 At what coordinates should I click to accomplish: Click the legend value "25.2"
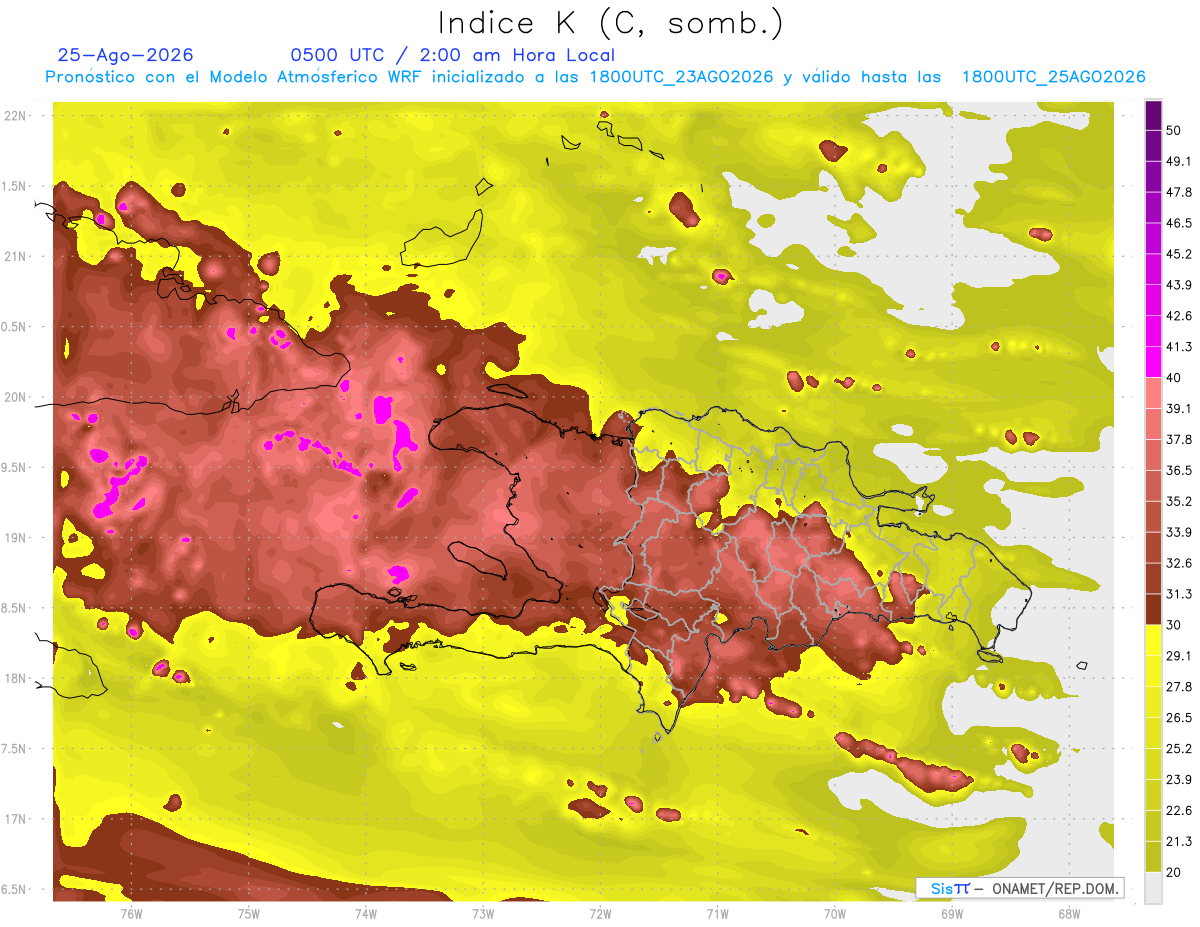click(x=1179, y=749)
